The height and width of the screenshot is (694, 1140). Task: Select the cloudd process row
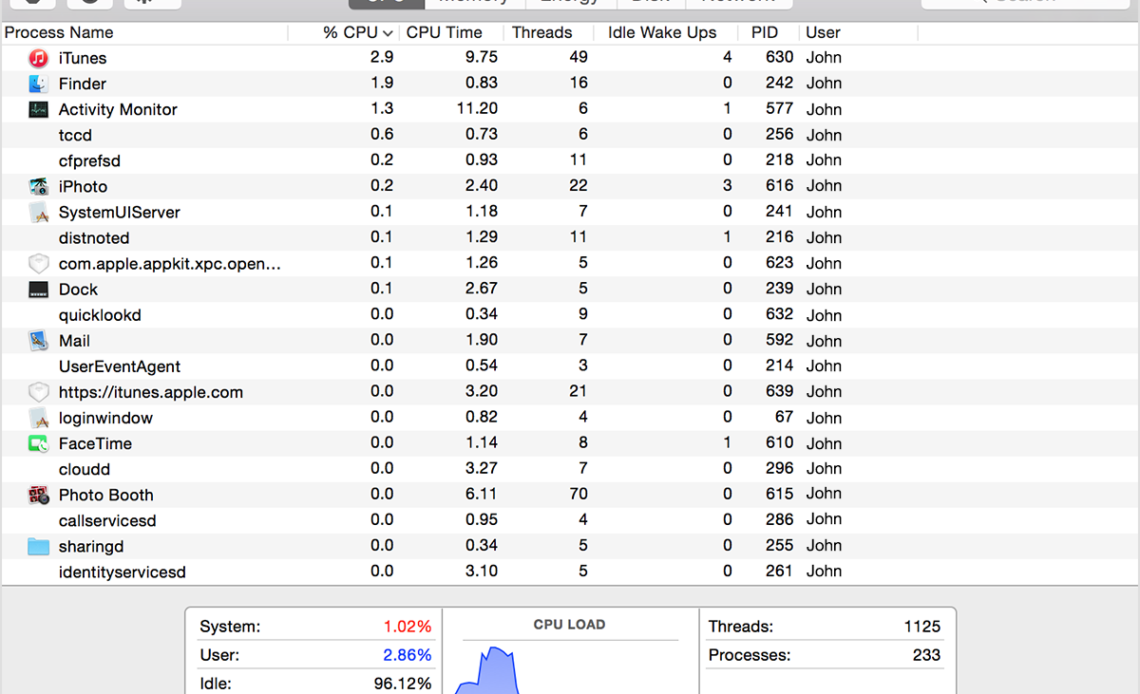point(569,469)
